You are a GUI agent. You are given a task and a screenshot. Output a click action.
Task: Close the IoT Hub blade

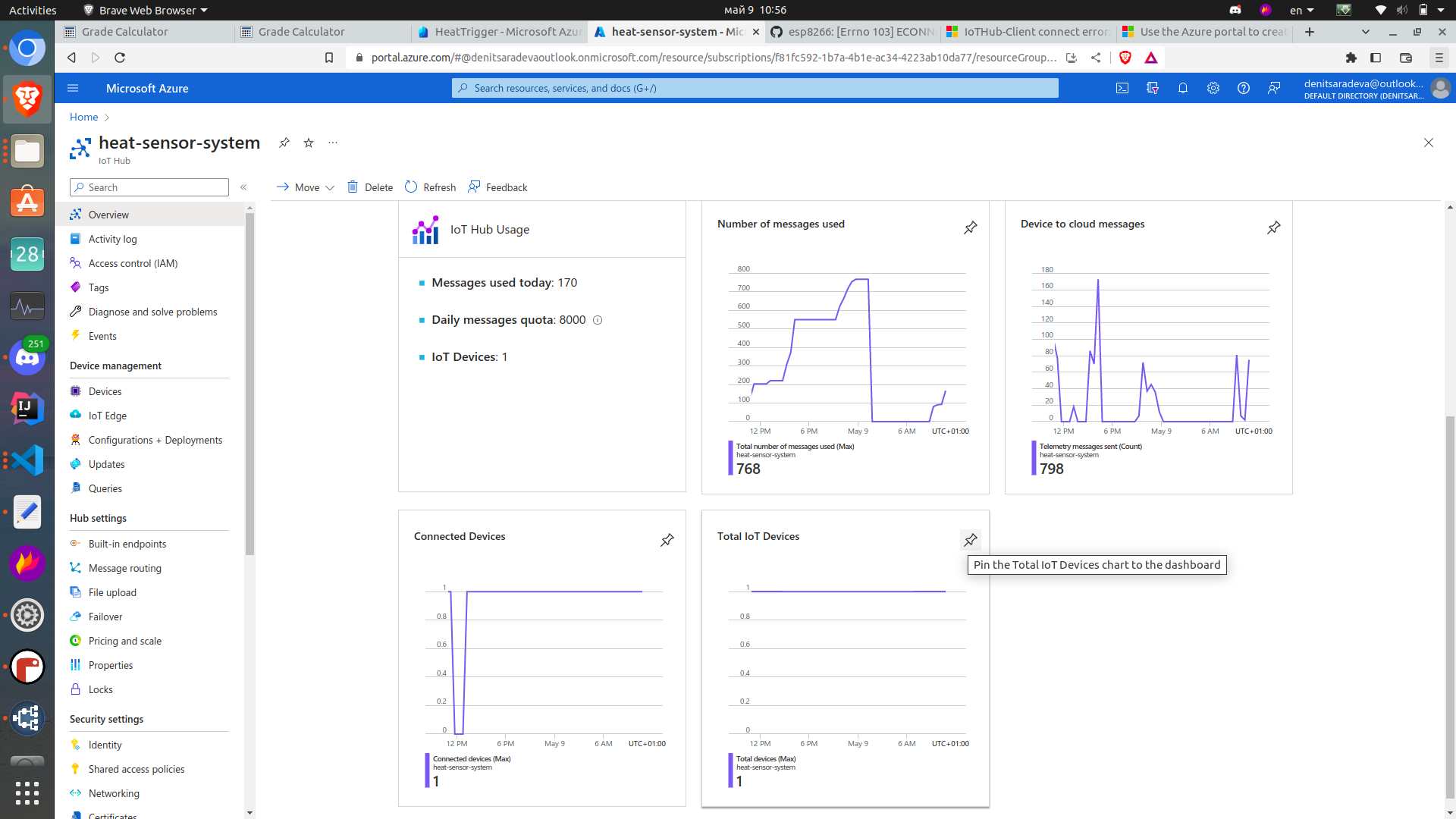tap(1429, 143)
